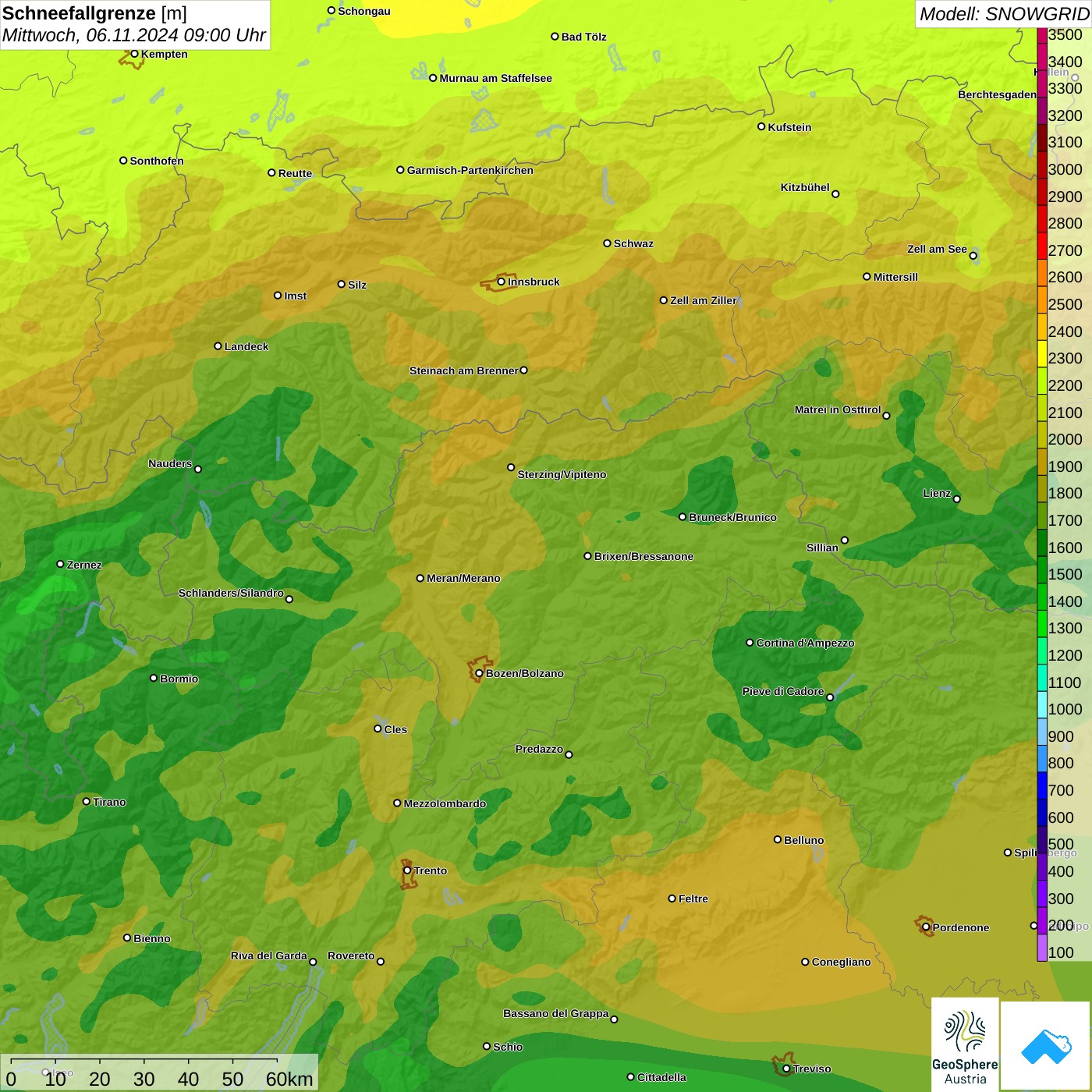Click the blue cloud-mountain logo

pos(1045,1046)
